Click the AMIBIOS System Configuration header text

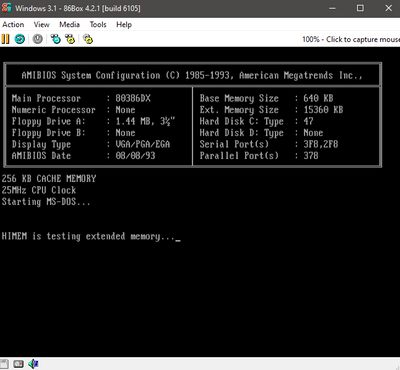[x=192, y=75]
